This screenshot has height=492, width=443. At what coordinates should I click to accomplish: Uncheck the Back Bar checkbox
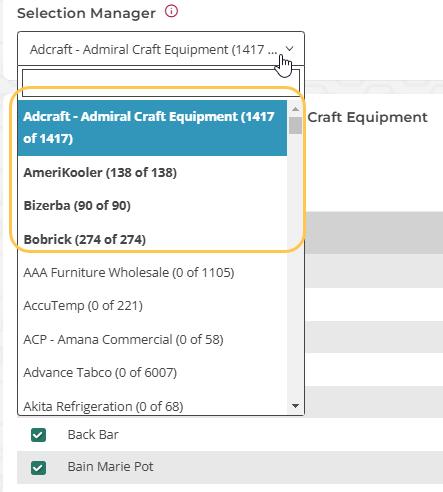pyautogui.click(x=38, y=435)
